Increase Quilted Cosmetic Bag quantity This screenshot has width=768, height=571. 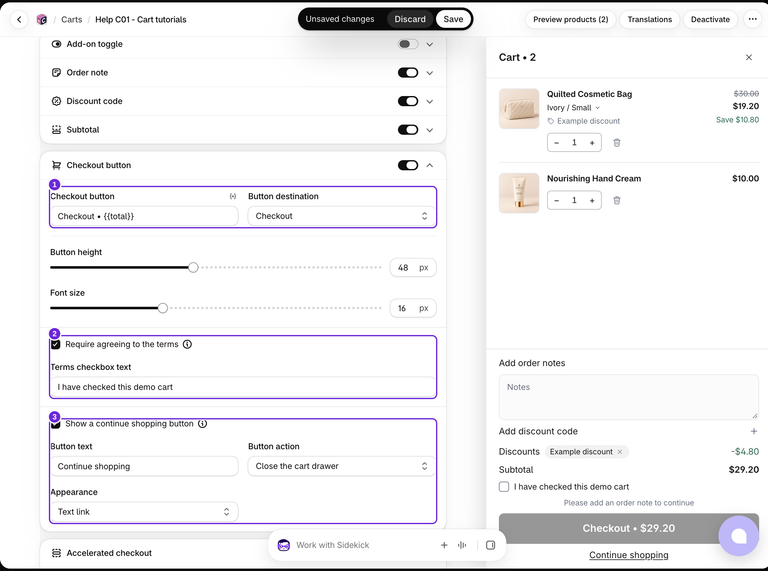click(592, 143)
